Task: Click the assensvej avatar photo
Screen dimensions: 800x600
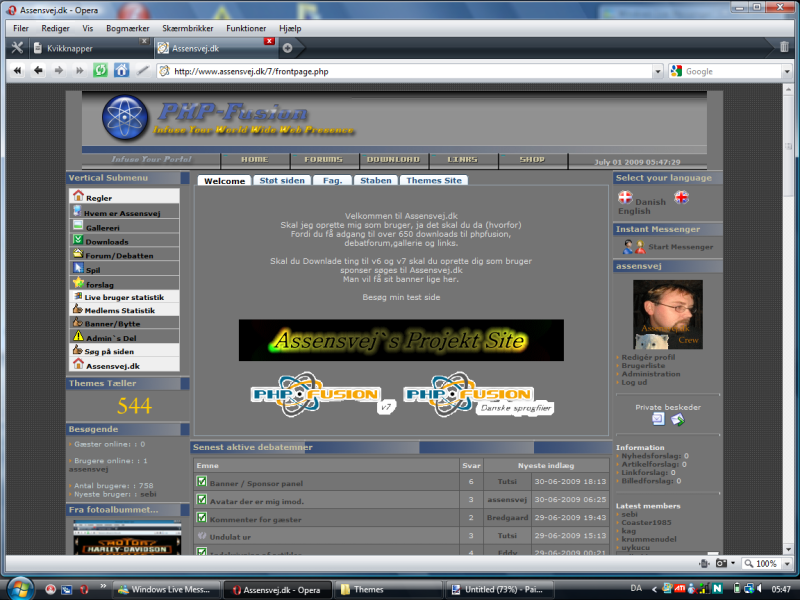Action: (668, 314)
